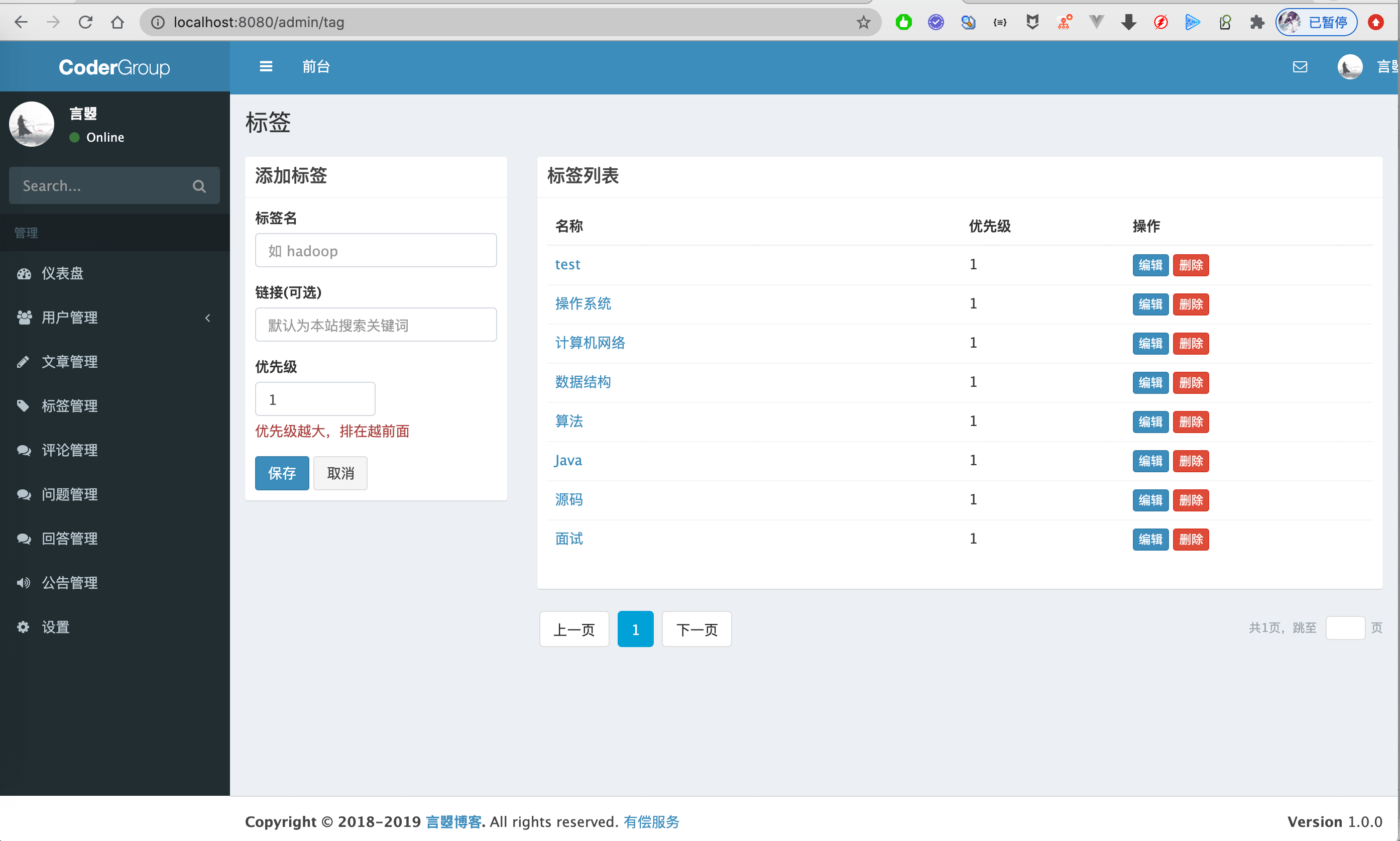Screen dimensions: 1400x841
Task: Open 前台 front-end link in header
Action: [316, 67]
